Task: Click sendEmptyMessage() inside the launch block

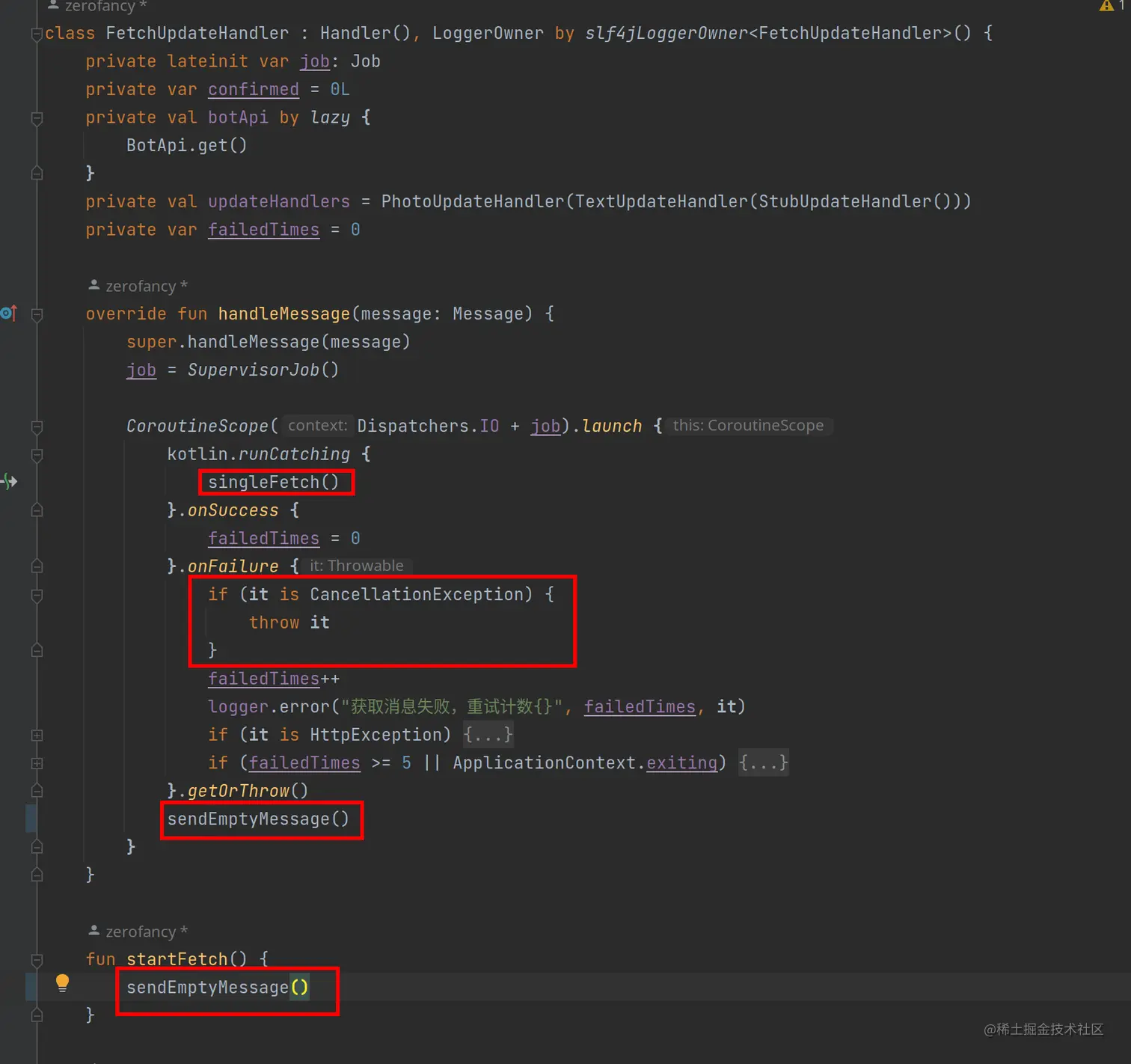Action: 258,819
